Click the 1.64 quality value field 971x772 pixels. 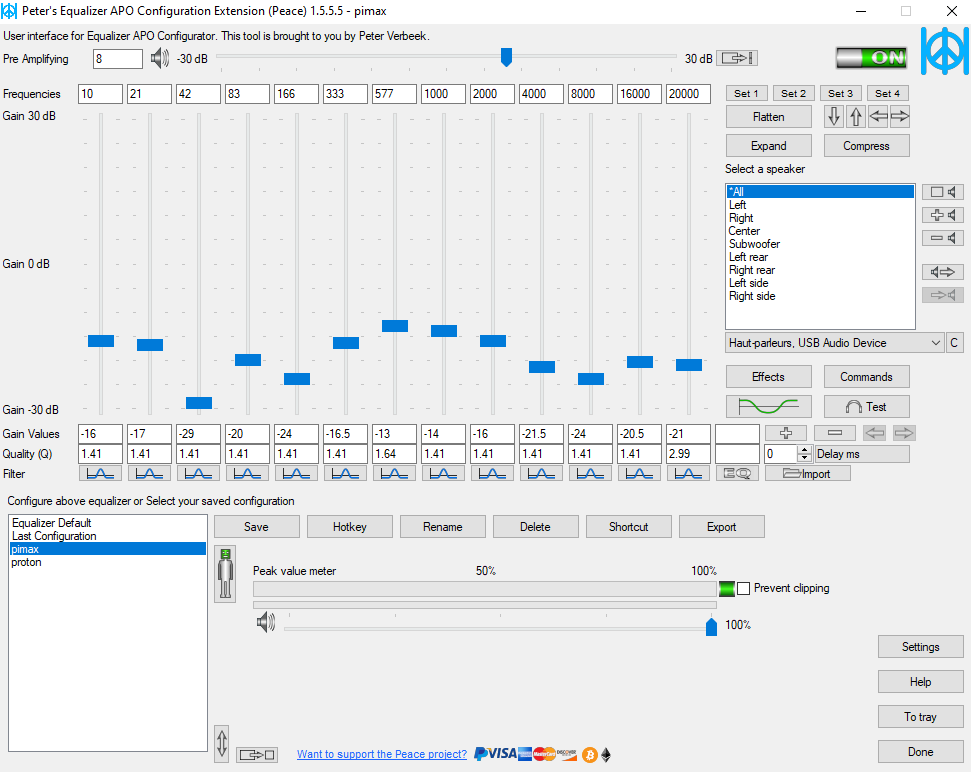click(x=394, y=454)
